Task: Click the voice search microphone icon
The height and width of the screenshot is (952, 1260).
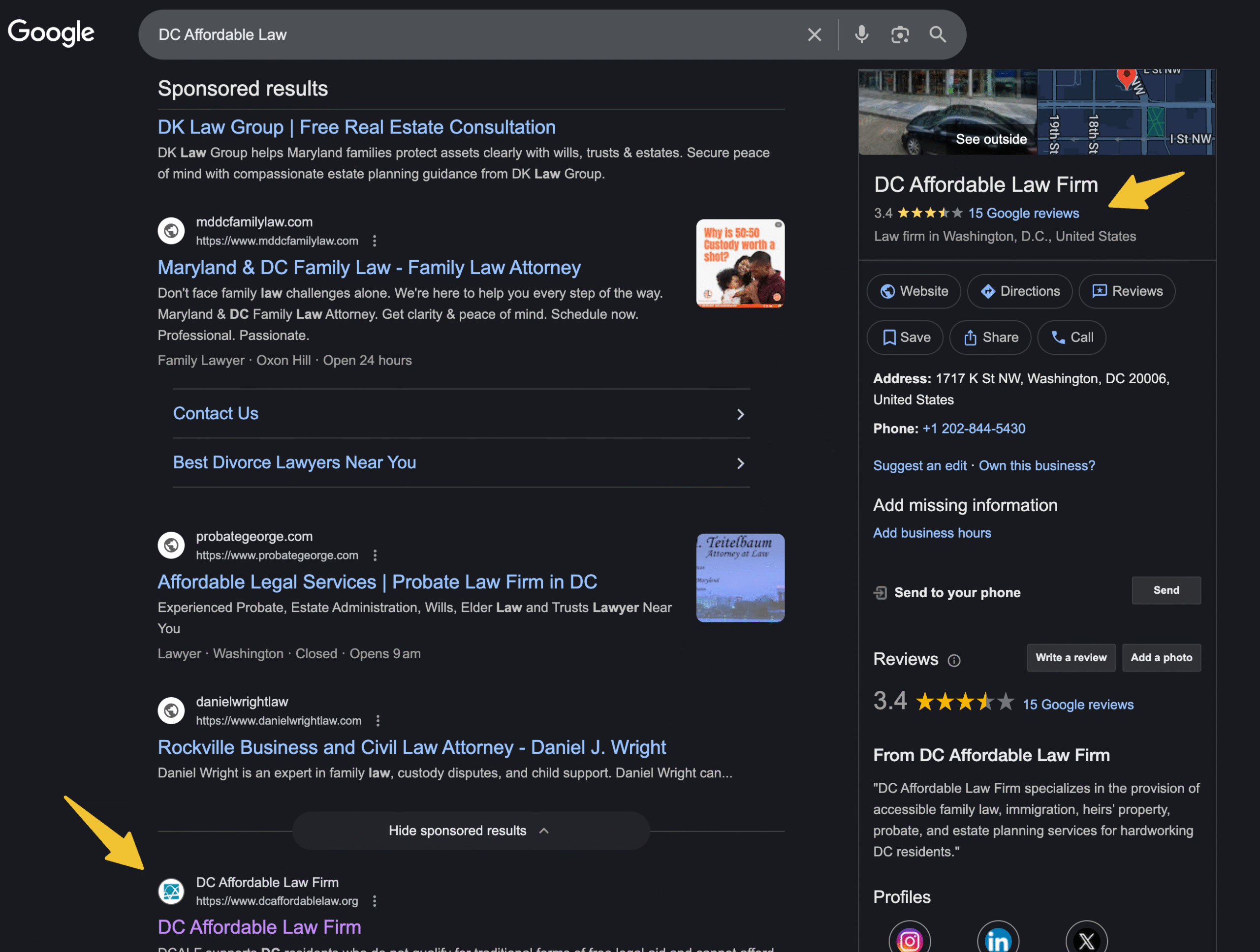Action: point(861,35)
